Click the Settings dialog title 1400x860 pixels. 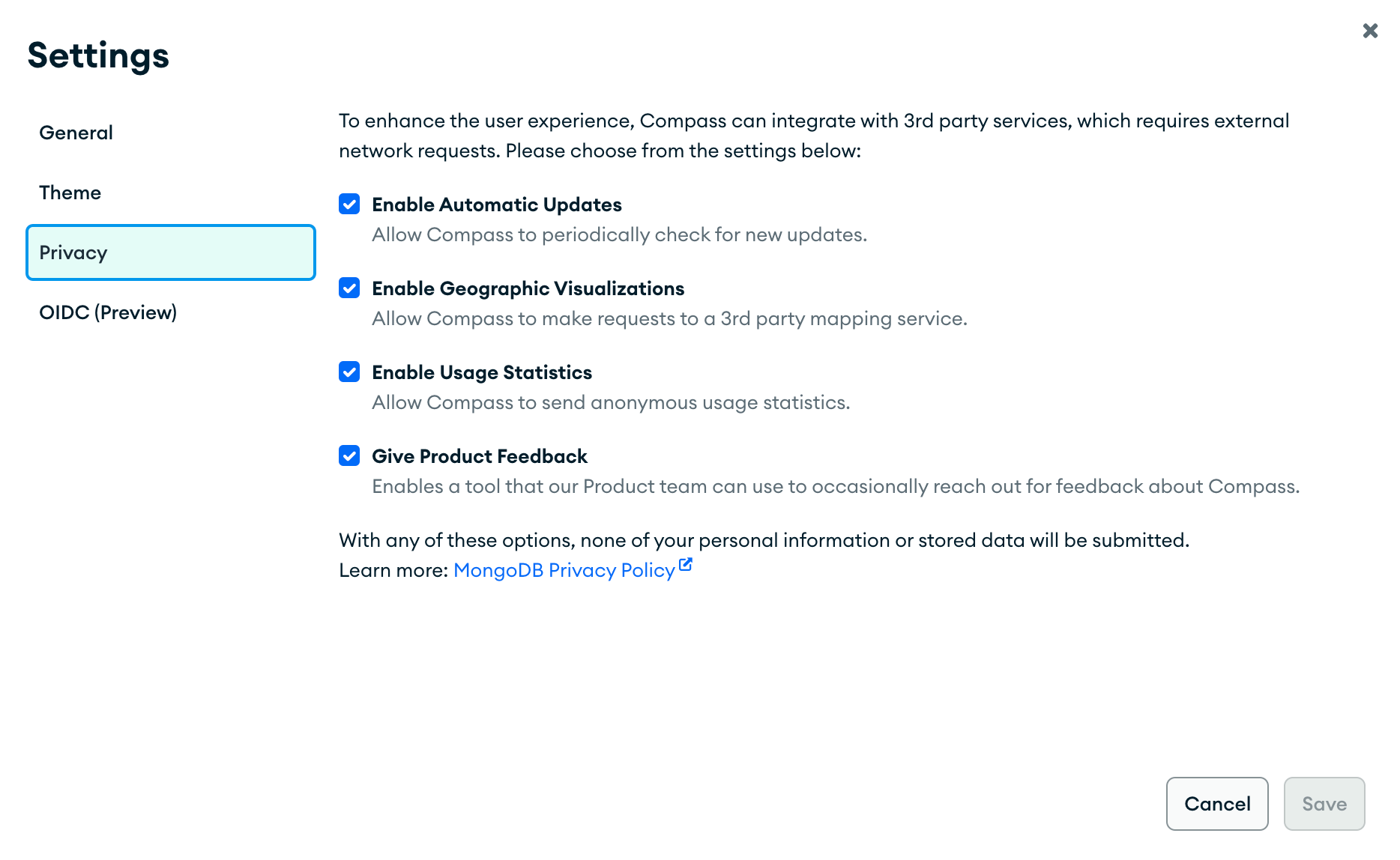tap(97, 55)
